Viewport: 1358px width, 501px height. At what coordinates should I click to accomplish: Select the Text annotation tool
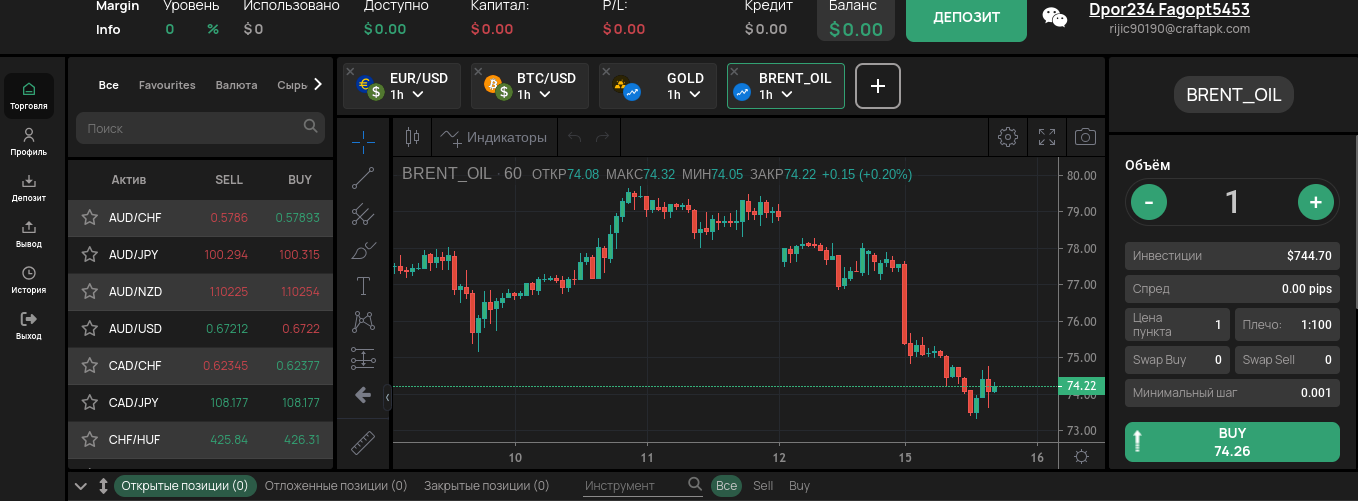tap(364, 287)
